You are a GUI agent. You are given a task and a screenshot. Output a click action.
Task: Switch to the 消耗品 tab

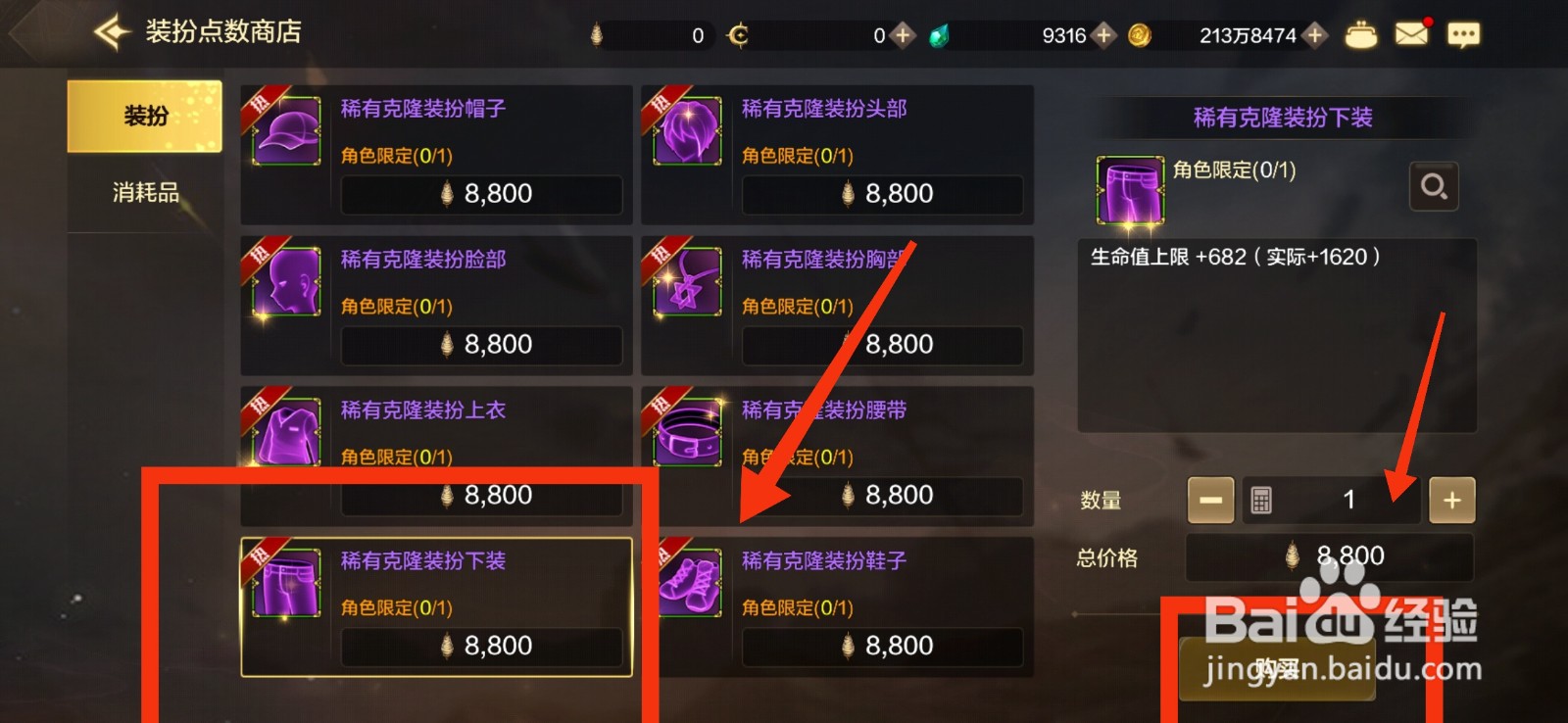tap(145, 193)
